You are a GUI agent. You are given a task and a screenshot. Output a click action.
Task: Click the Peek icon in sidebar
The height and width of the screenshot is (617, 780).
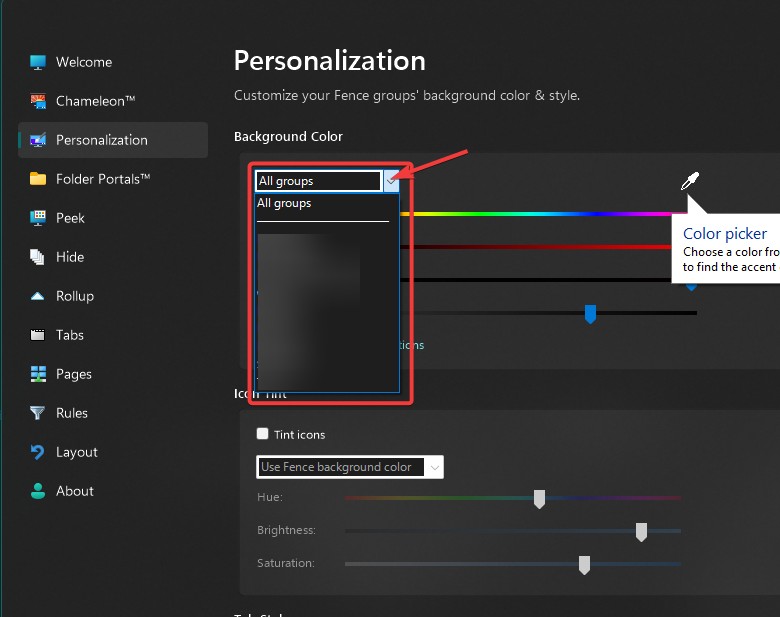38,218
